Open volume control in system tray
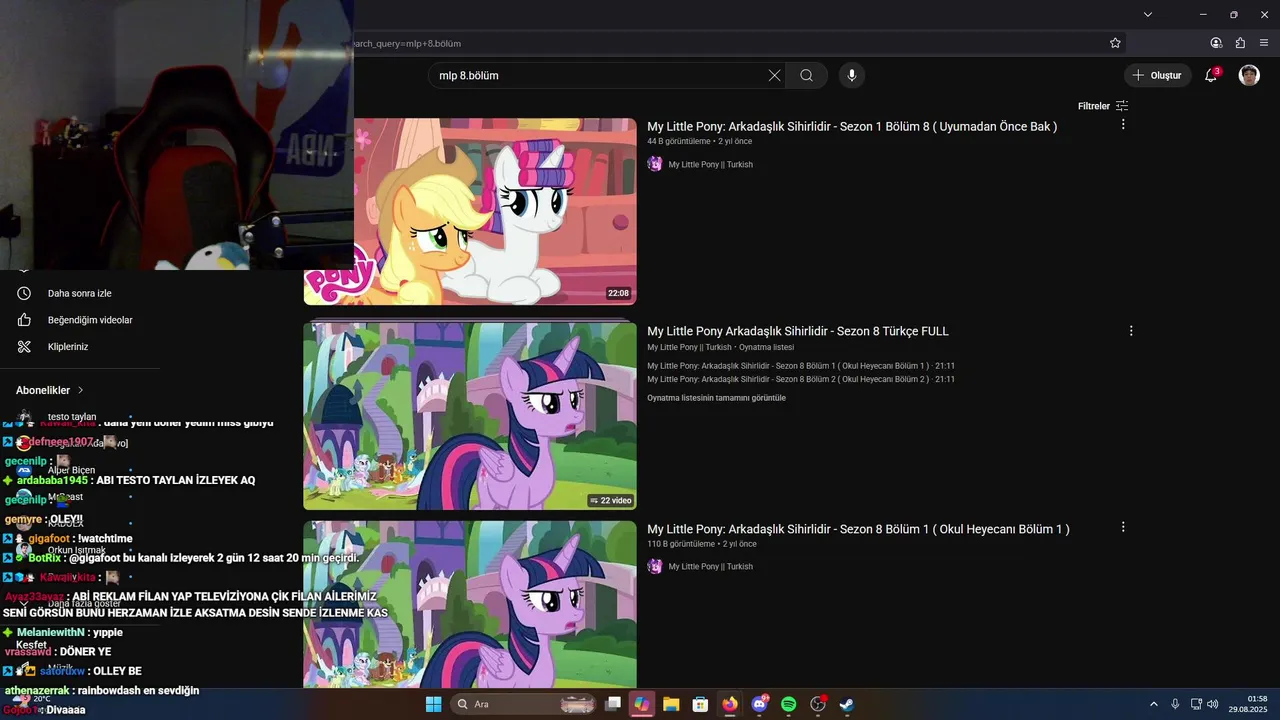1280x720 pixels. (1212, 704)
